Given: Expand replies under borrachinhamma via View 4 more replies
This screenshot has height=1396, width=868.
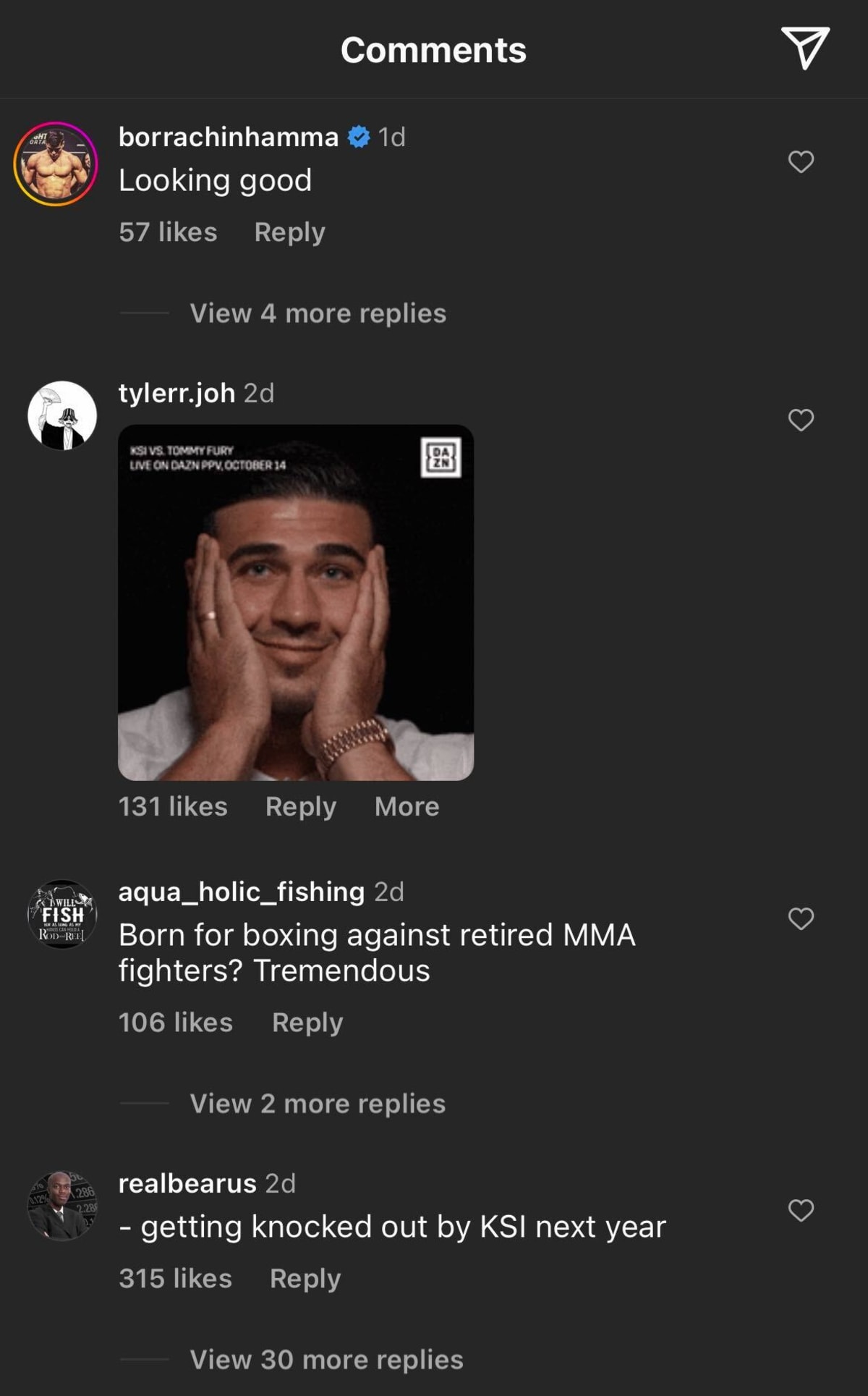Looking at the screenshot, I should pos(317,313).
